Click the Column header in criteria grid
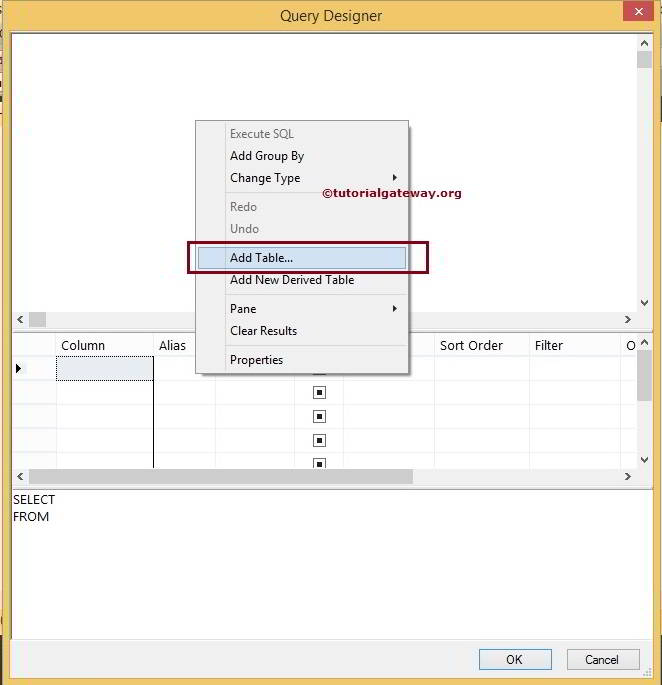Image resolution: width=662 pixels, height=685 pixels. [105, 346]
